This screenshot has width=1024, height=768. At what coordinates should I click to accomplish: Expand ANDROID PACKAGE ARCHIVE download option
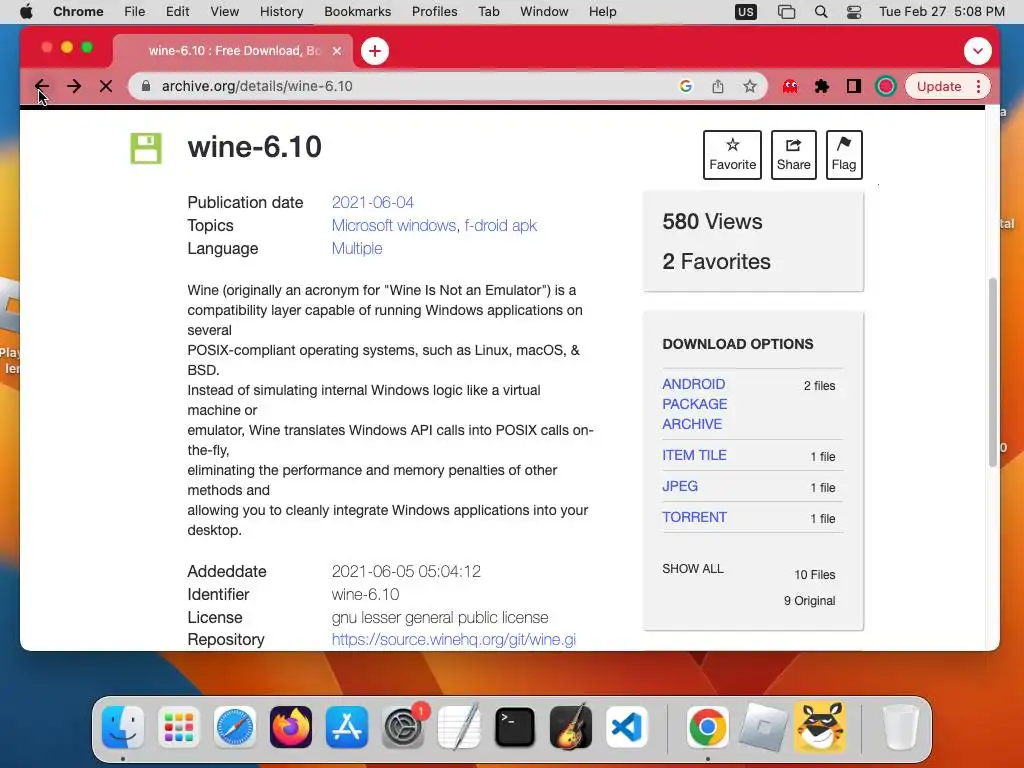[695, 404]
